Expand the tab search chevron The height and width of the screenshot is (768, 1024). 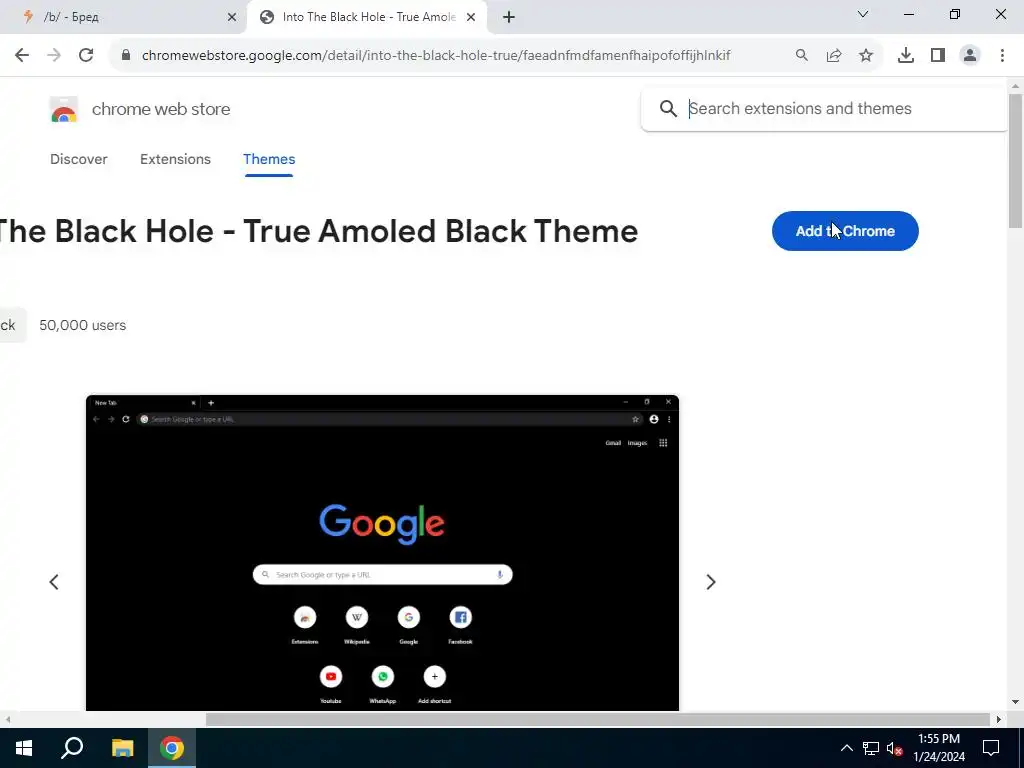point(863,14)
